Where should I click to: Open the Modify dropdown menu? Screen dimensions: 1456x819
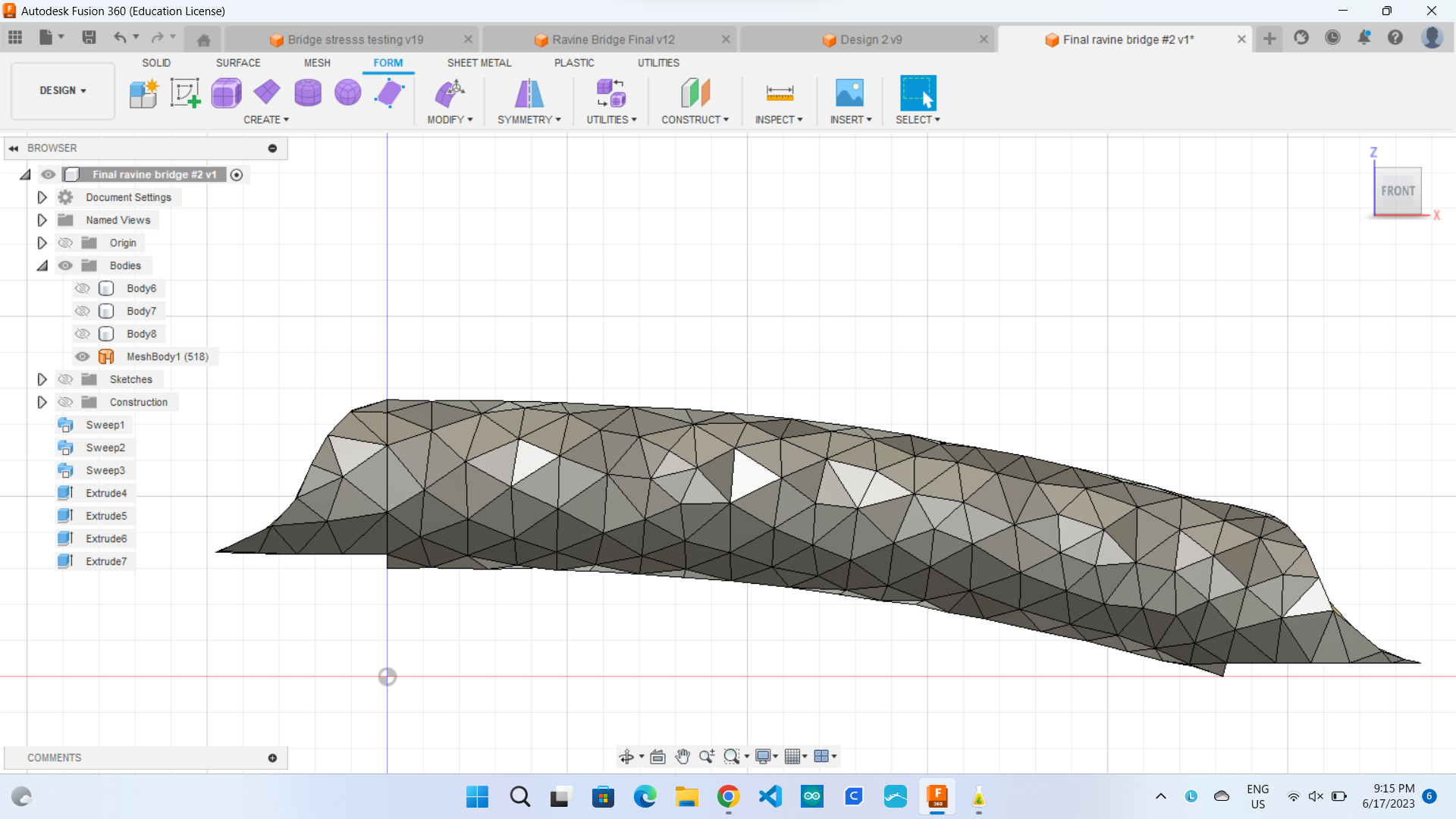pyautogui.click(x=450, y=119)
